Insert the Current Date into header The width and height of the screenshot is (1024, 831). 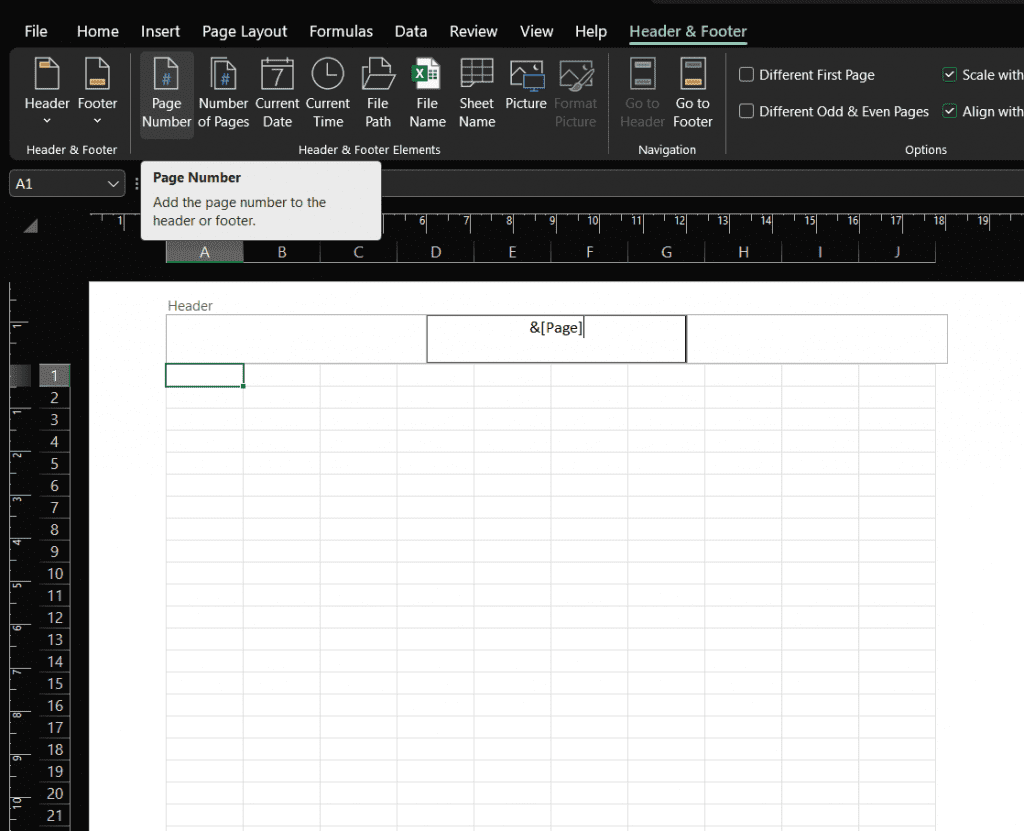click(277, 90)
